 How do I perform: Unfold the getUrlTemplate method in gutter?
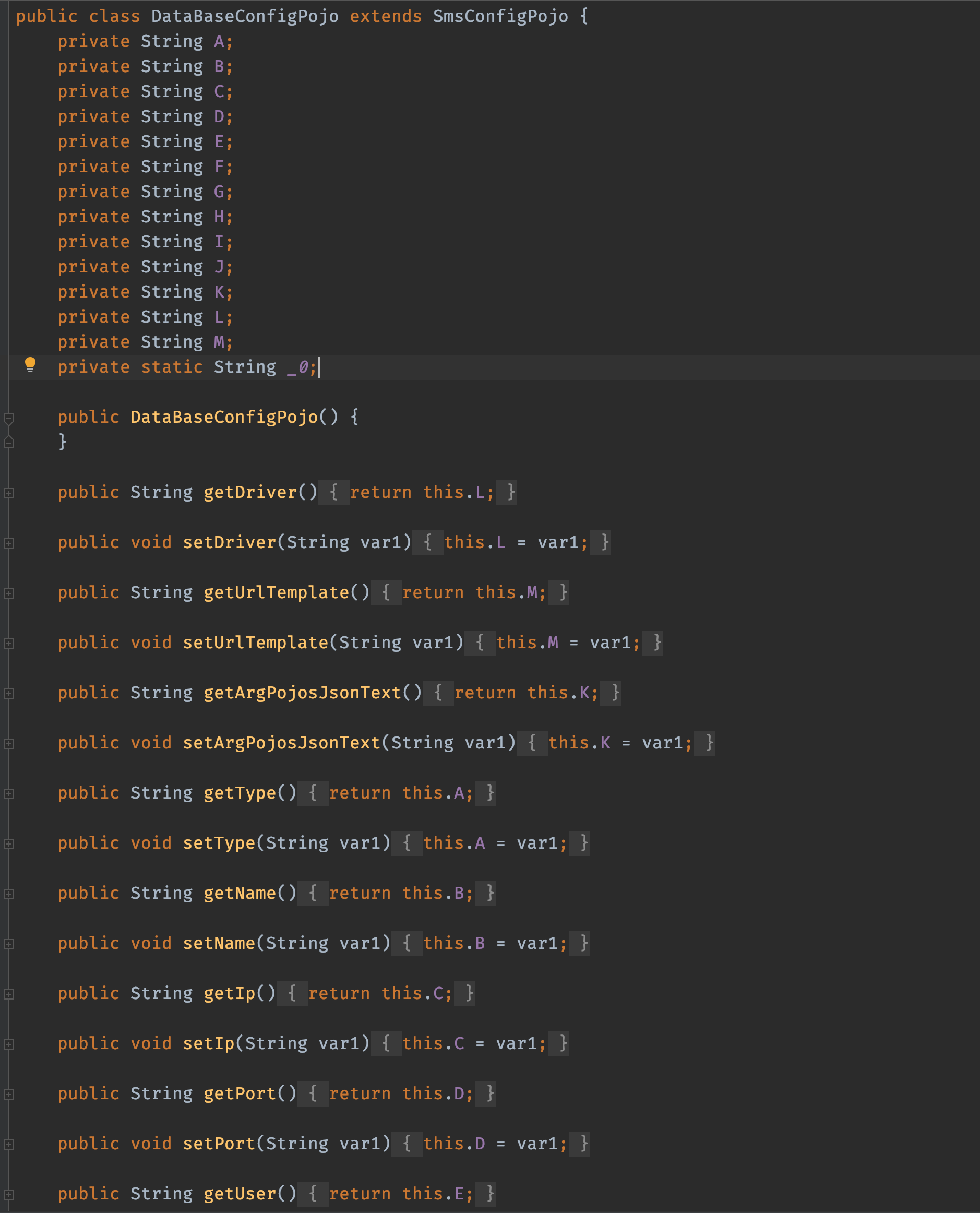9,593
